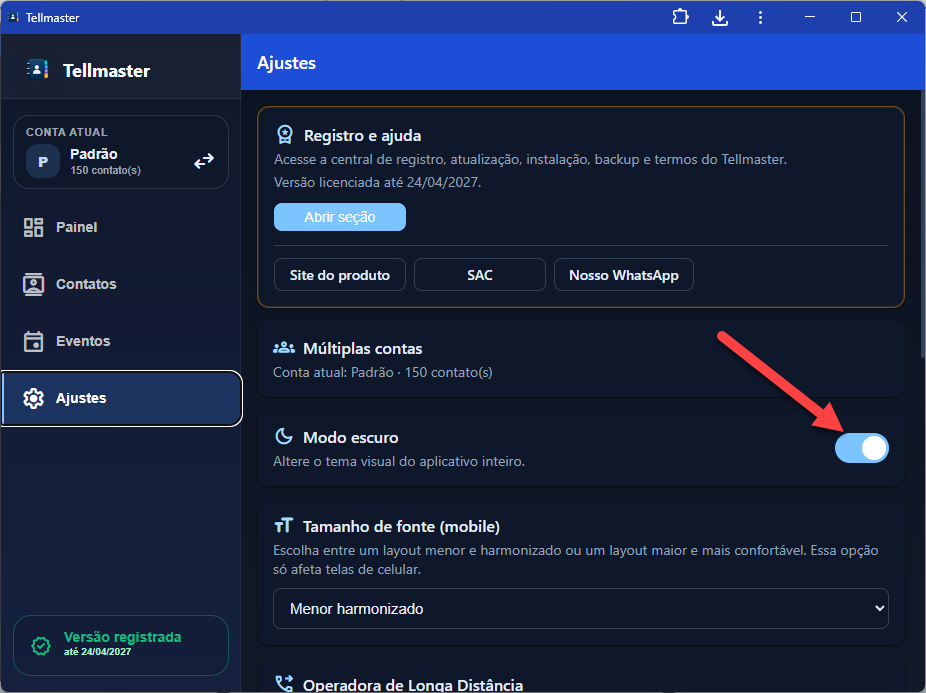Open the Nosso WhatsApp button

[x=623, y=275]
